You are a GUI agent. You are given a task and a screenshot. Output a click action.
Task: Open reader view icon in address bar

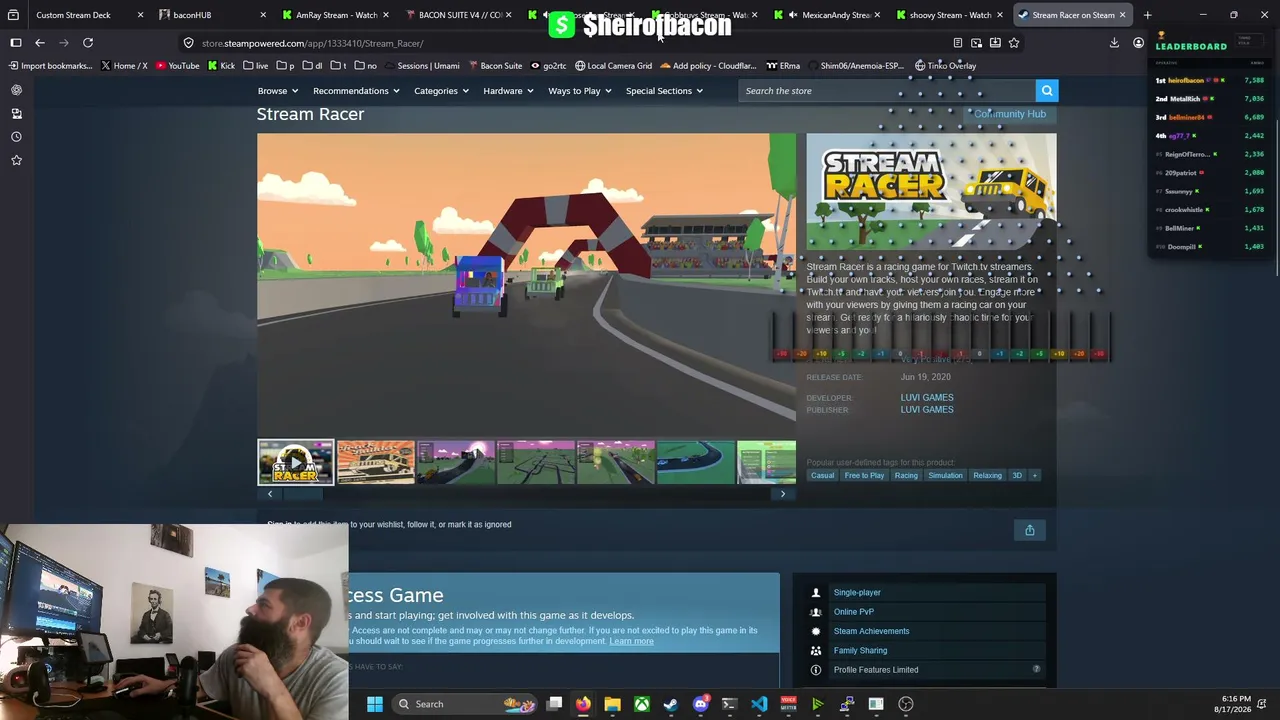pyautogui.click(x=958, y=43)
